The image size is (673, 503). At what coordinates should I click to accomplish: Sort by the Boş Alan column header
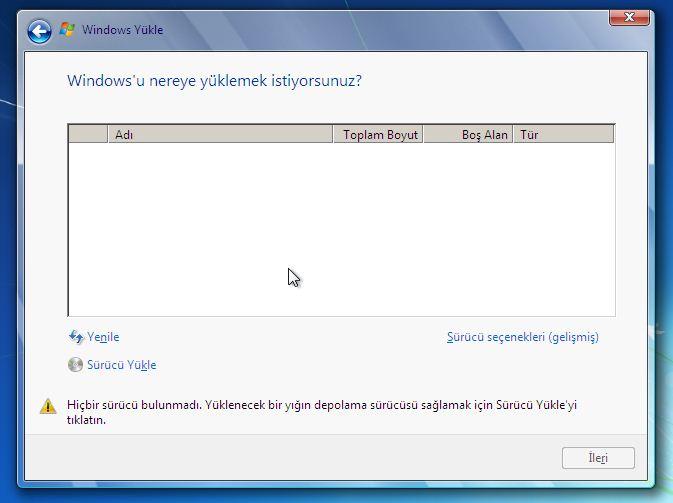click(x=468, y=134)
